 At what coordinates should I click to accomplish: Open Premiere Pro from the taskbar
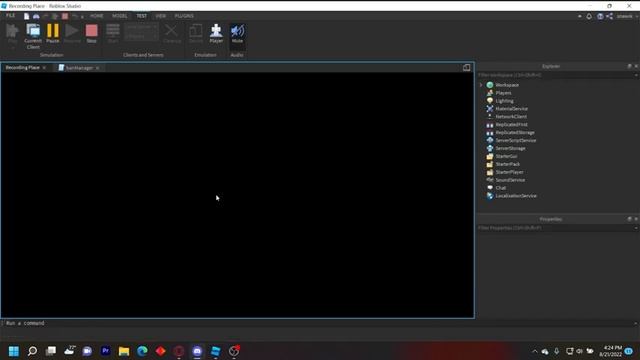point(106,351)
